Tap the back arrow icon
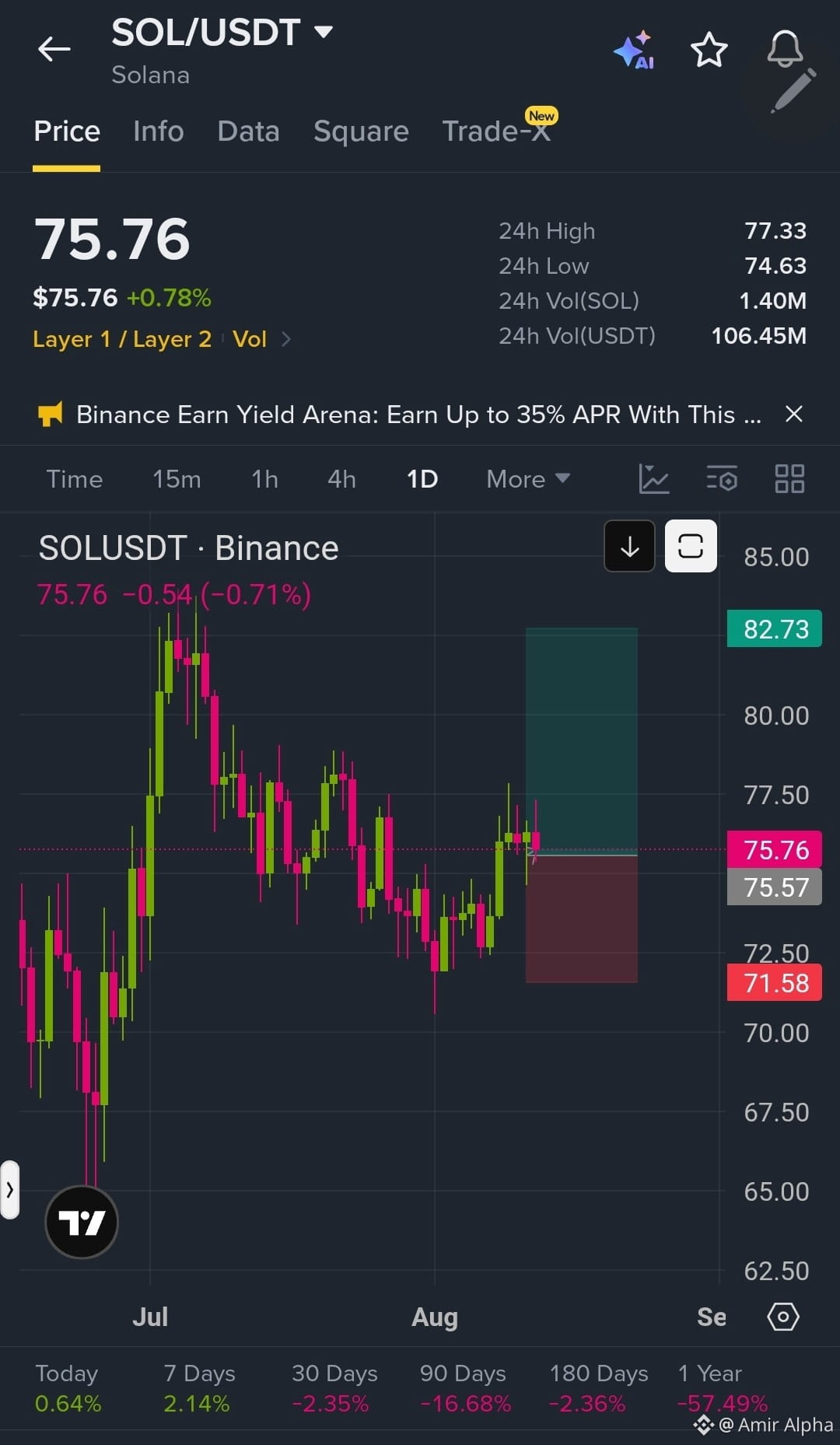This screenshot has height=1445, width=840. click(54, 49)
